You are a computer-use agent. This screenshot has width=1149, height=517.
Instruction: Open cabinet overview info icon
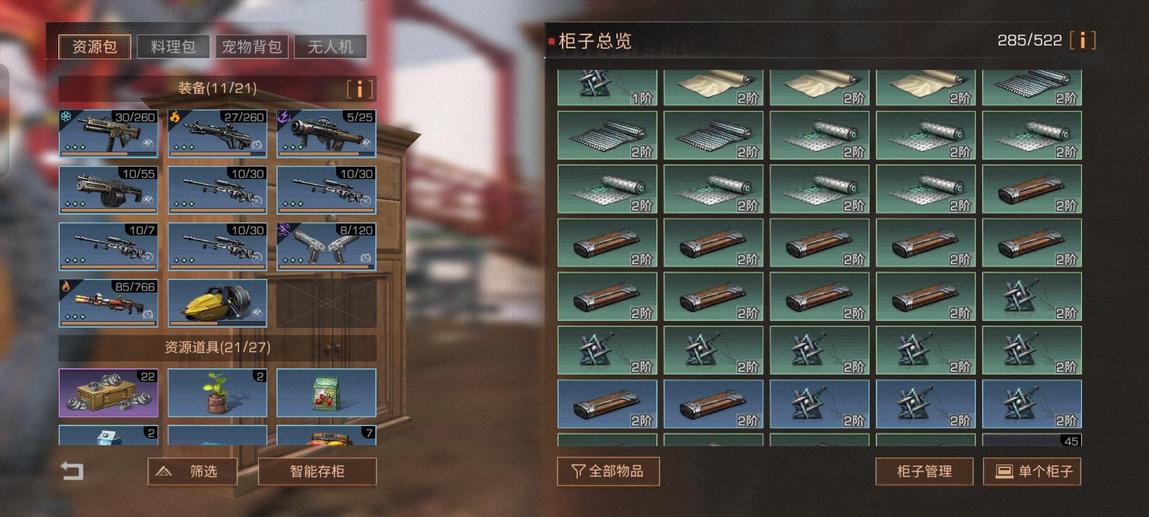click(x=1083, y=40)
